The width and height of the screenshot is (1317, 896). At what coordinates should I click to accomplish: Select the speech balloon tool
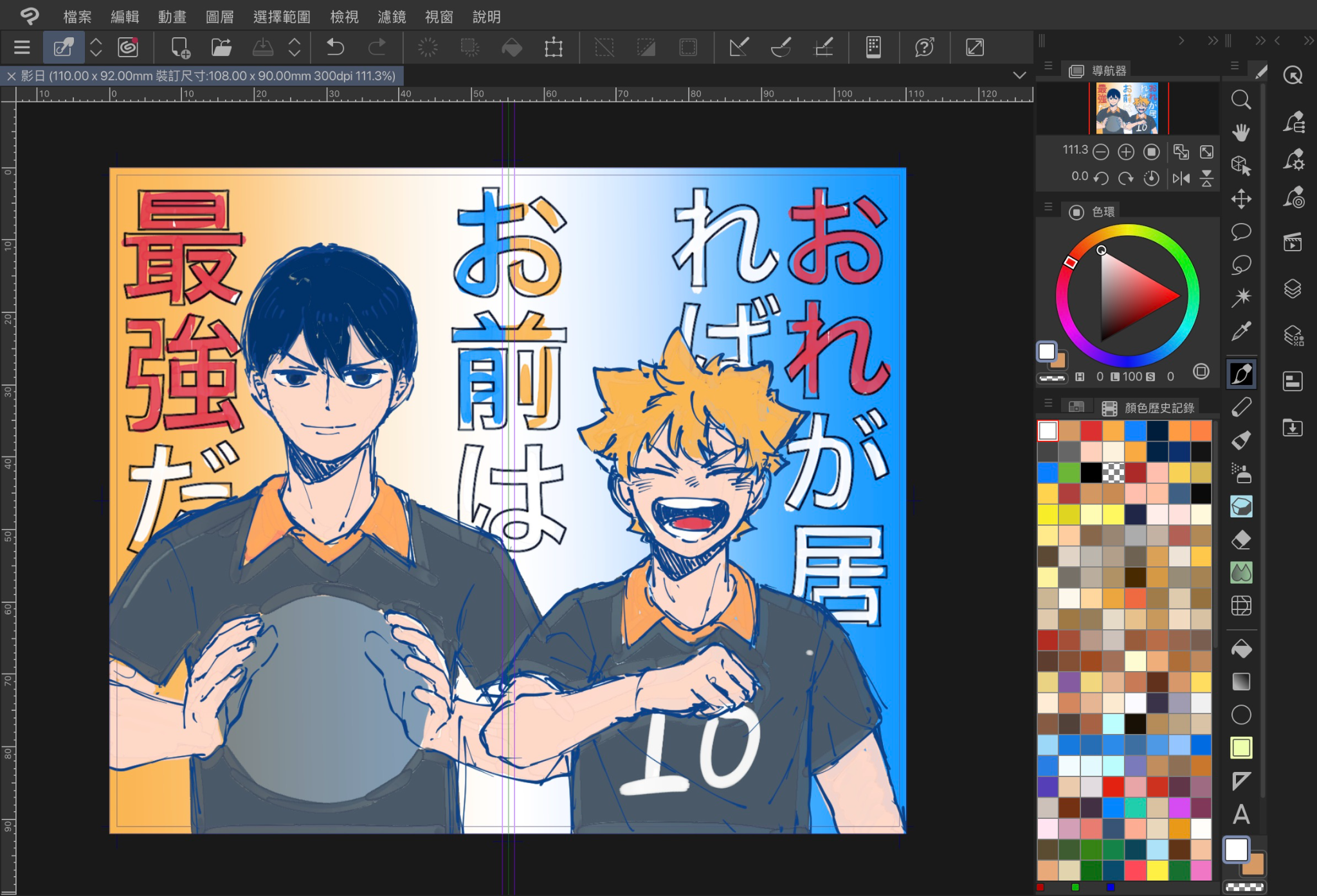point(1241,232)
